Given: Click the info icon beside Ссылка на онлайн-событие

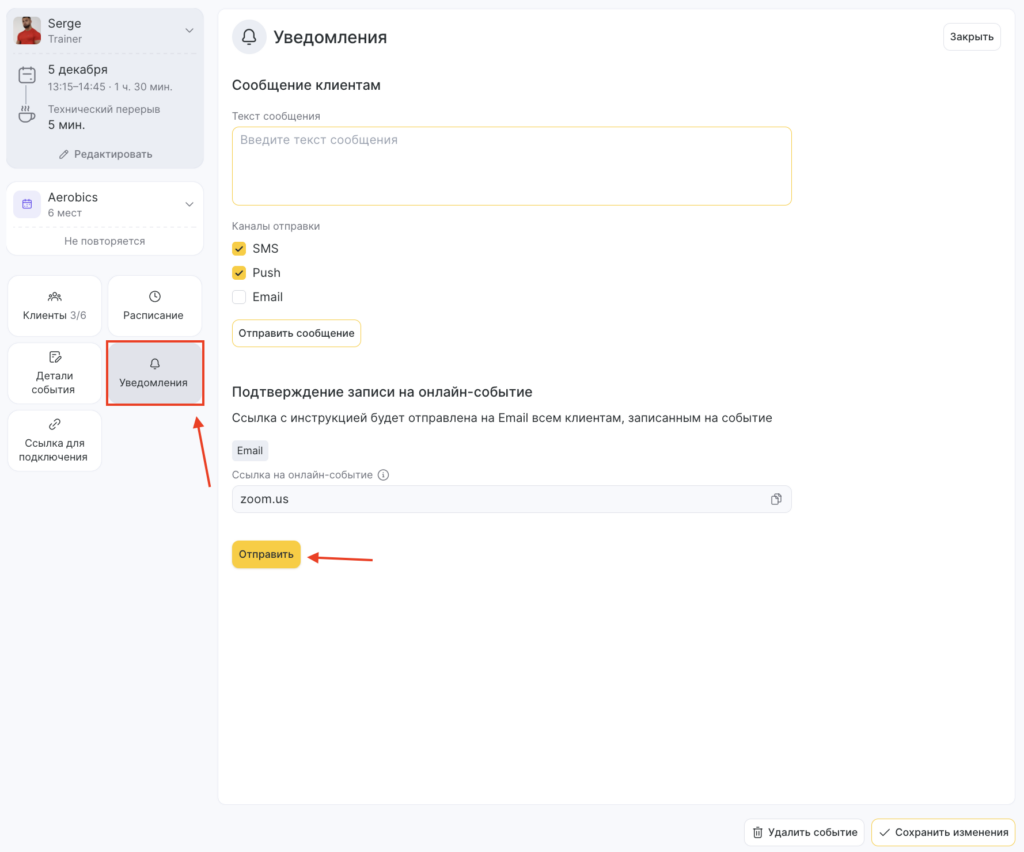Looking at the screenshot, I should [x=383, y=475].
